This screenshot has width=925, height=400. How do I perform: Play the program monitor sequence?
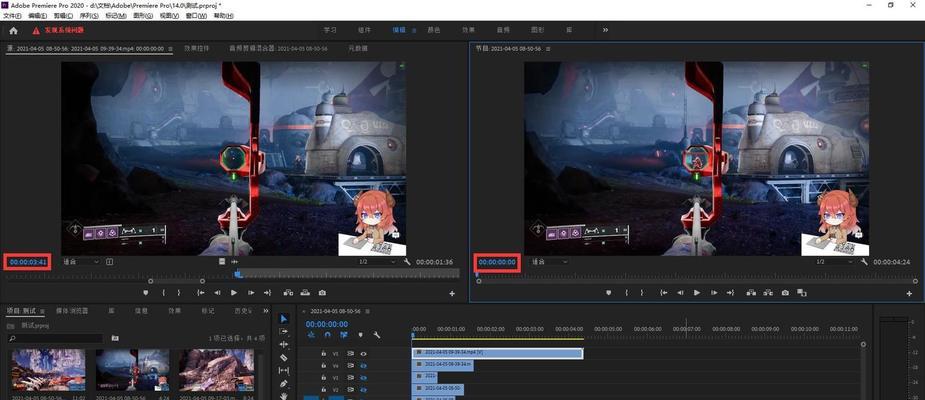(697, 293)
